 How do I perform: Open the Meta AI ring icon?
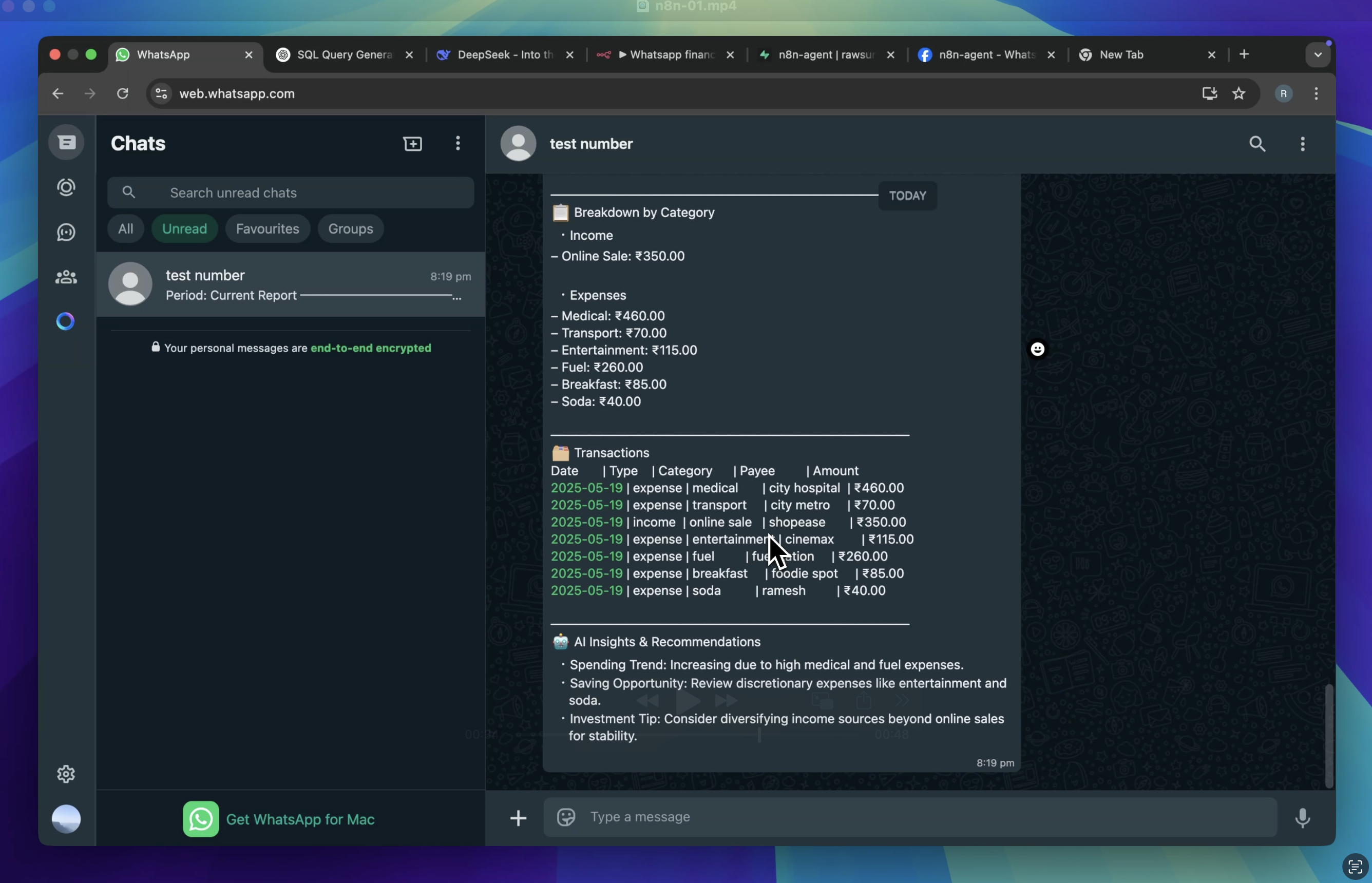(65, 321)
